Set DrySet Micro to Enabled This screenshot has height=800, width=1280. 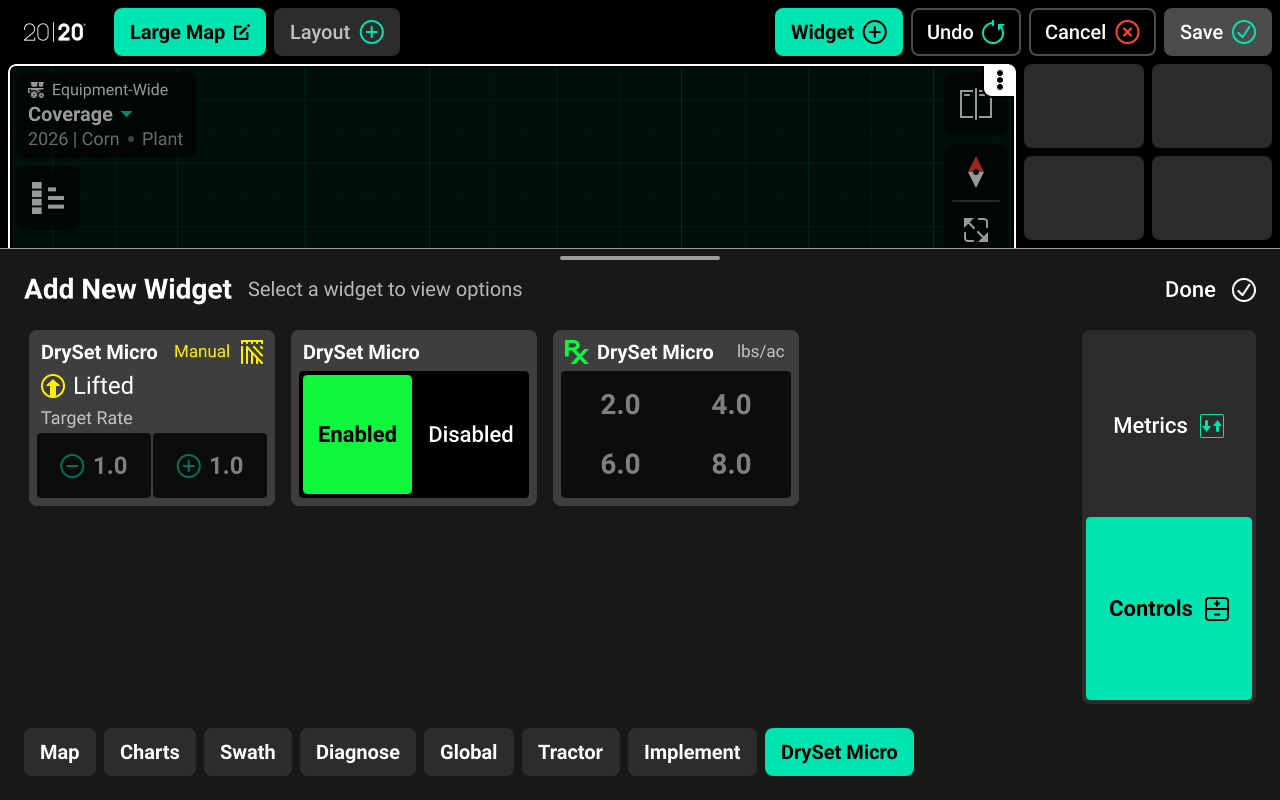coord(357,434)
